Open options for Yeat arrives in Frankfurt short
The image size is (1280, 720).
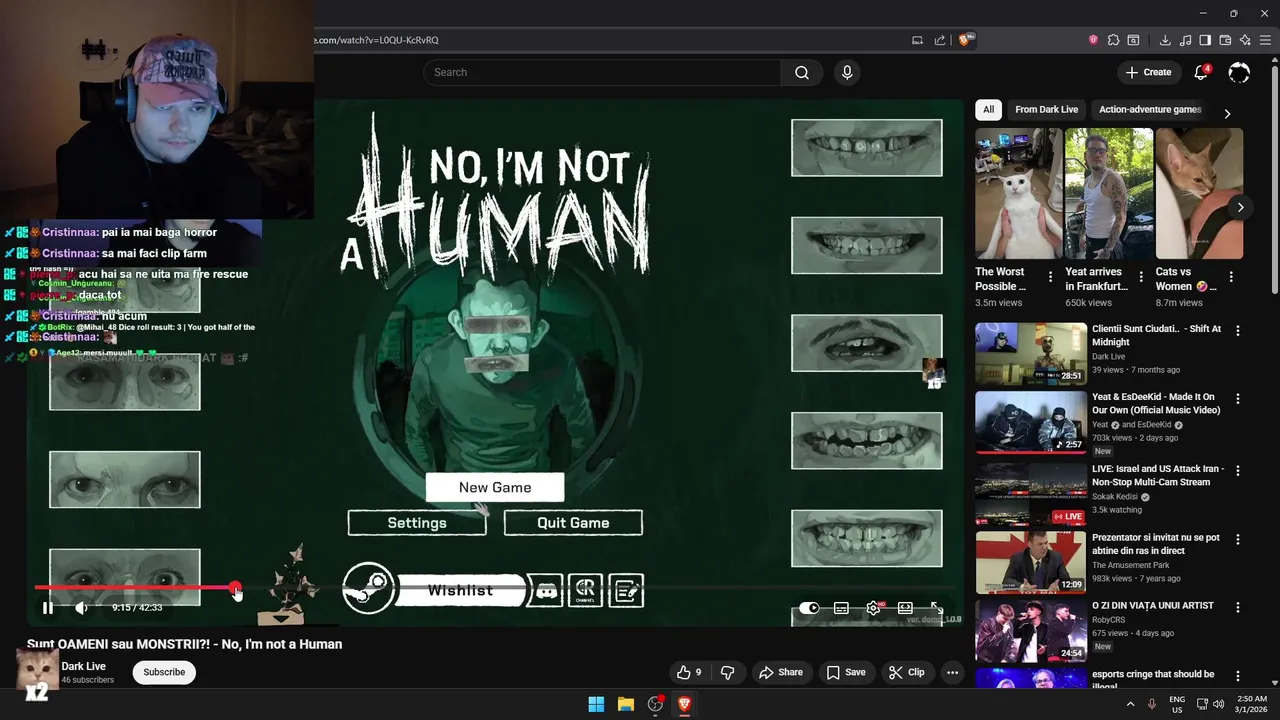[1140, 277]
